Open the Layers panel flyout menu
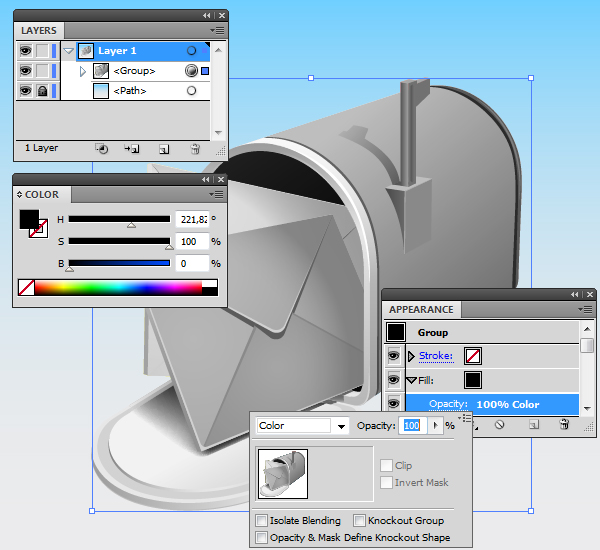Screen dimensions: 600x550 tap(218, 31)
